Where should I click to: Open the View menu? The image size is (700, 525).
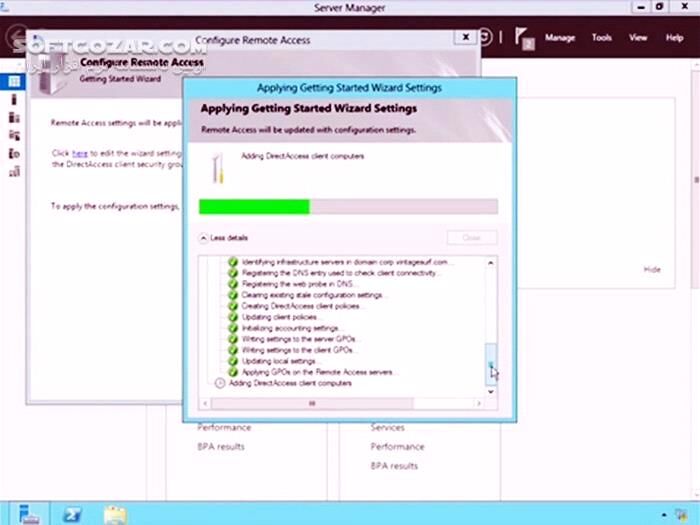(638, 38)
